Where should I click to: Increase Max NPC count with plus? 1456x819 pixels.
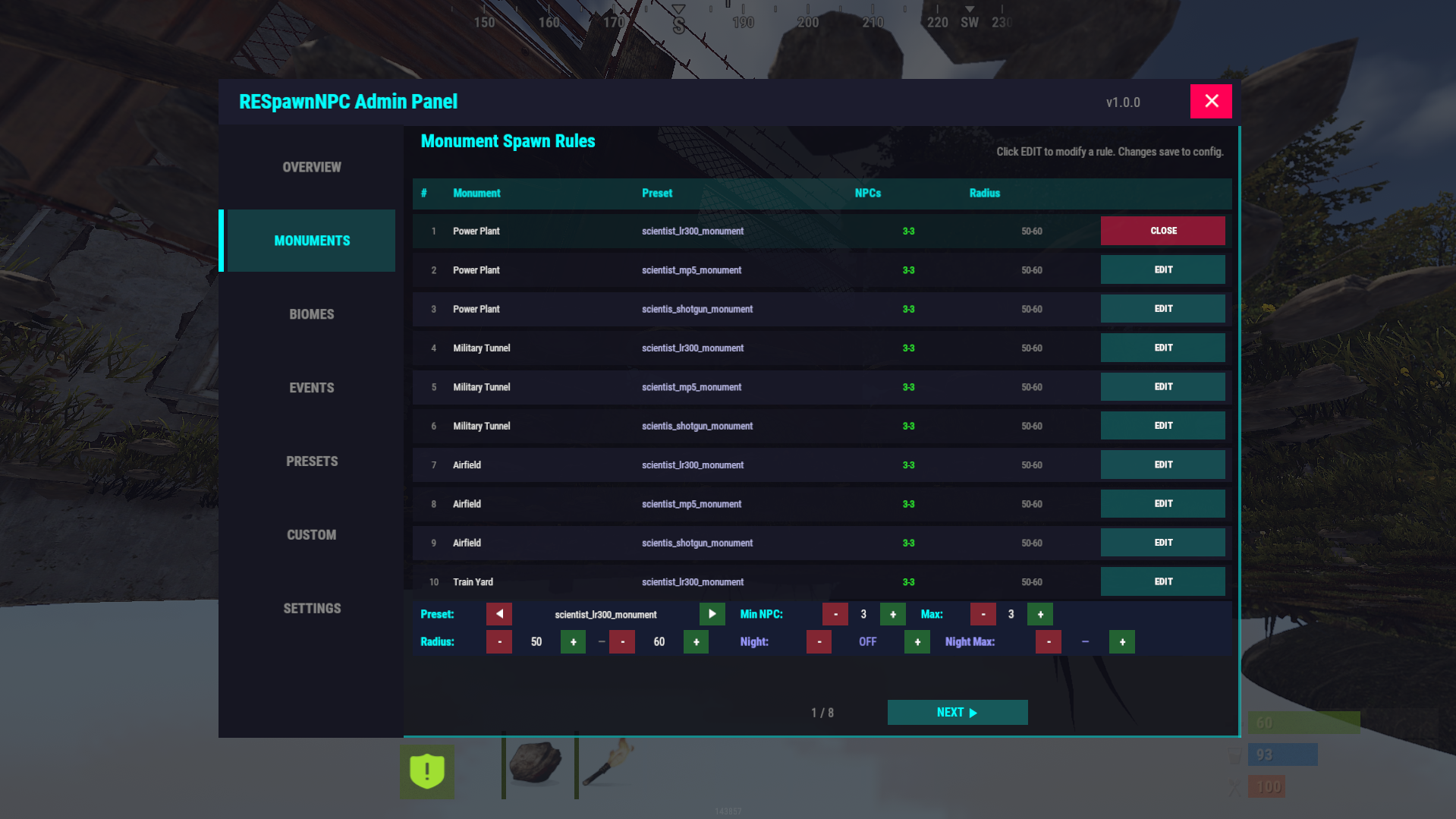pos(1040,614)
